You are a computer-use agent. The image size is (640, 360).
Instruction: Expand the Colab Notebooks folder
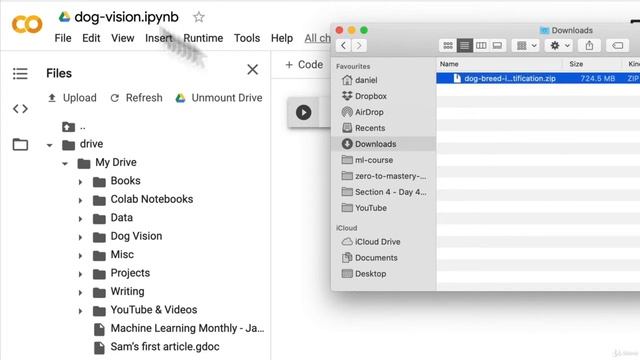[80, 200]
